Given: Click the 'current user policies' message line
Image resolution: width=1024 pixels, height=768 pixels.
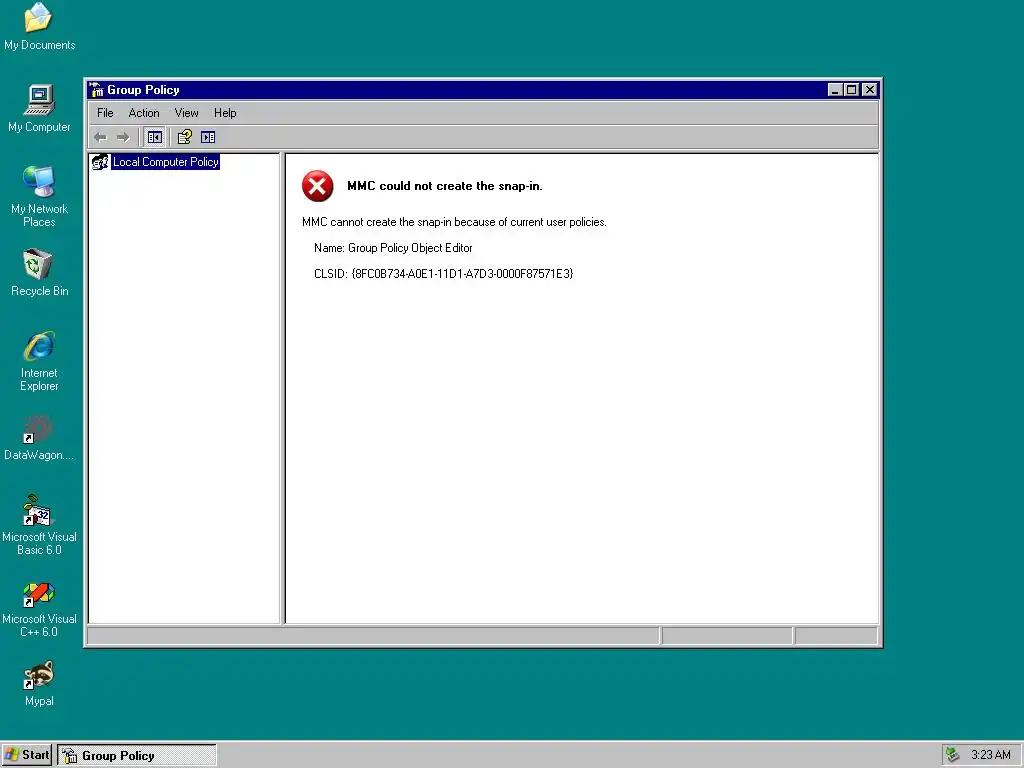Looking at the screenshot, I should click(455, 222).
